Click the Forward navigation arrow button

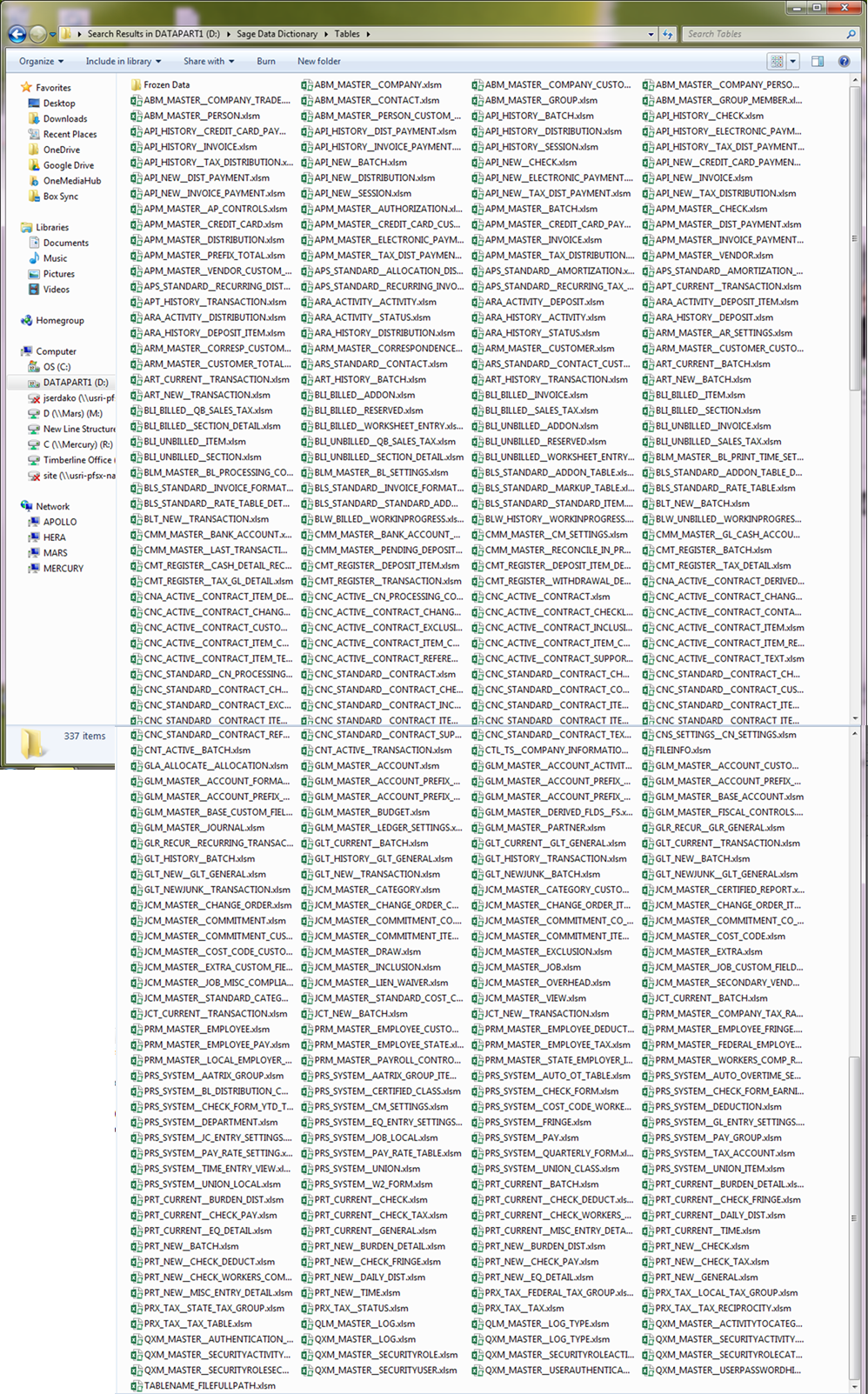point(38,34)
